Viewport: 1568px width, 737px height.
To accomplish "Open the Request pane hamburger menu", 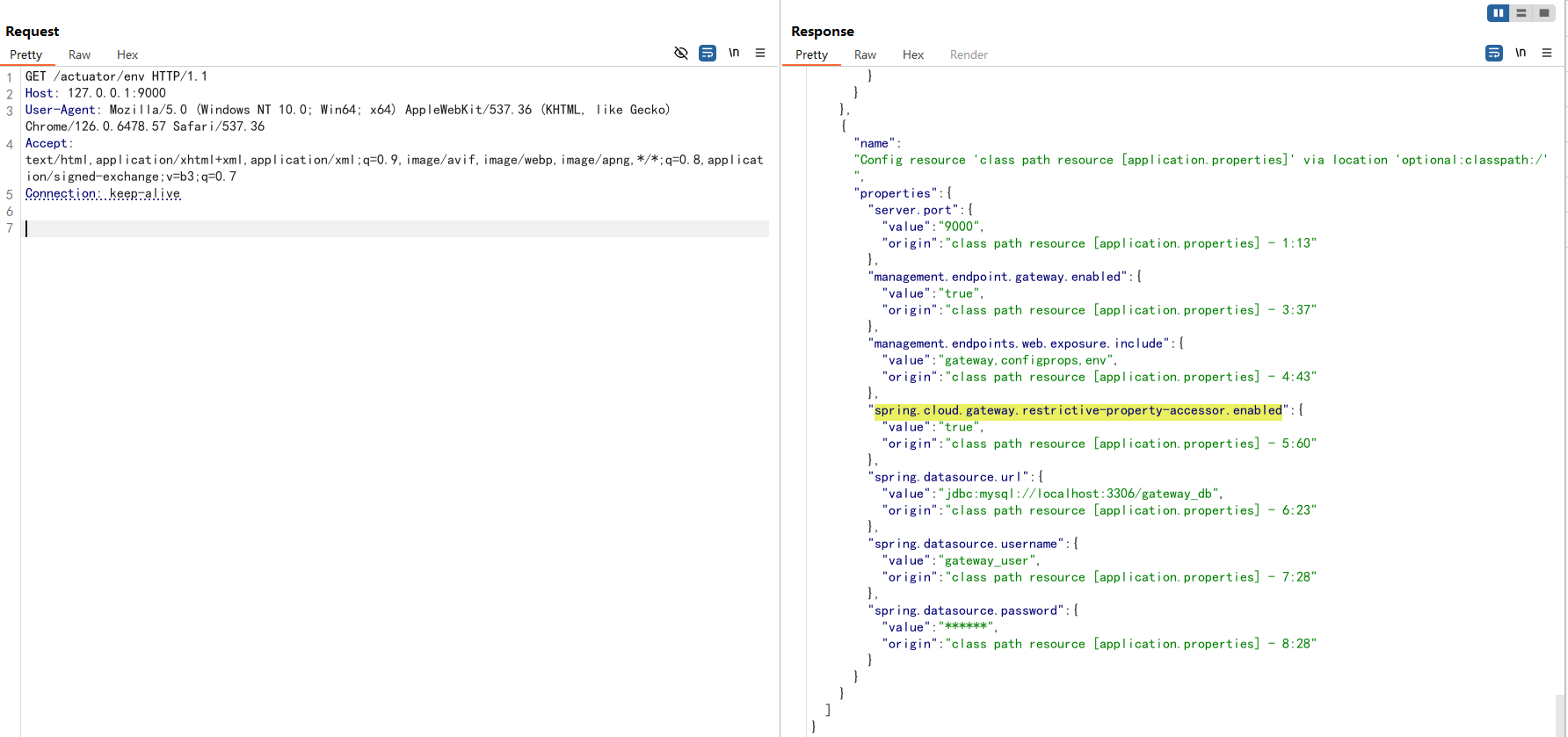I will tap(760, 53).
